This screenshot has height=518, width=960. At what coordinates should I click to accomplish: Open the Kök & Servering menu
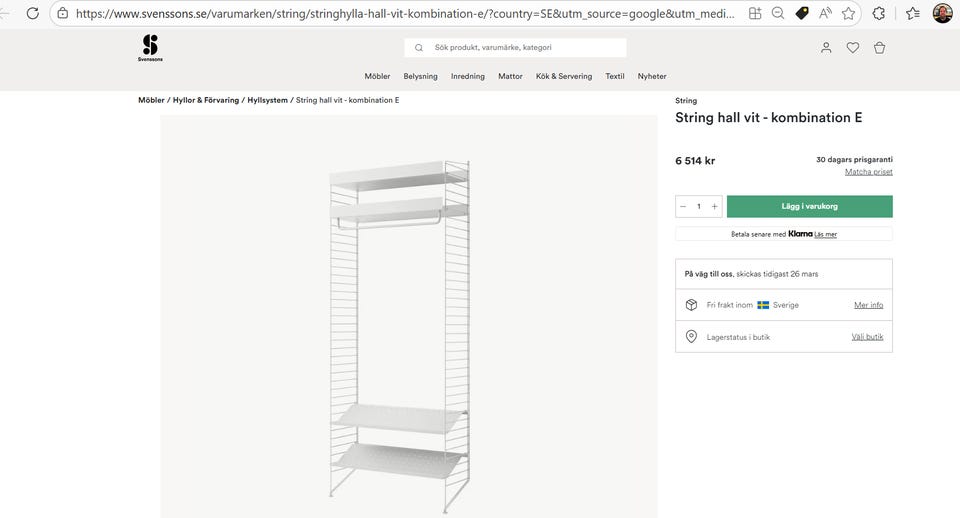coord(564,76)
